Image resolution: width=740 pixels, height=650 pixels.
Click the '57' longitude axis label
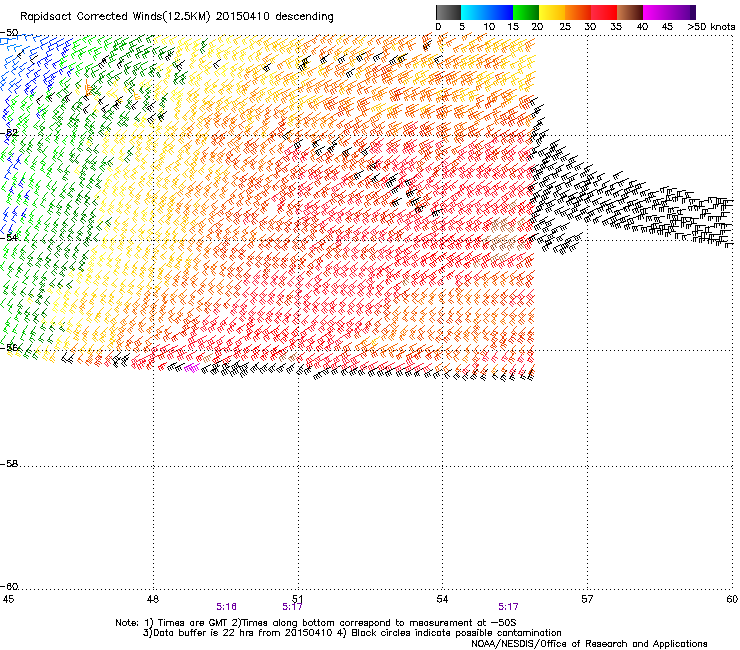click(587, 599)
